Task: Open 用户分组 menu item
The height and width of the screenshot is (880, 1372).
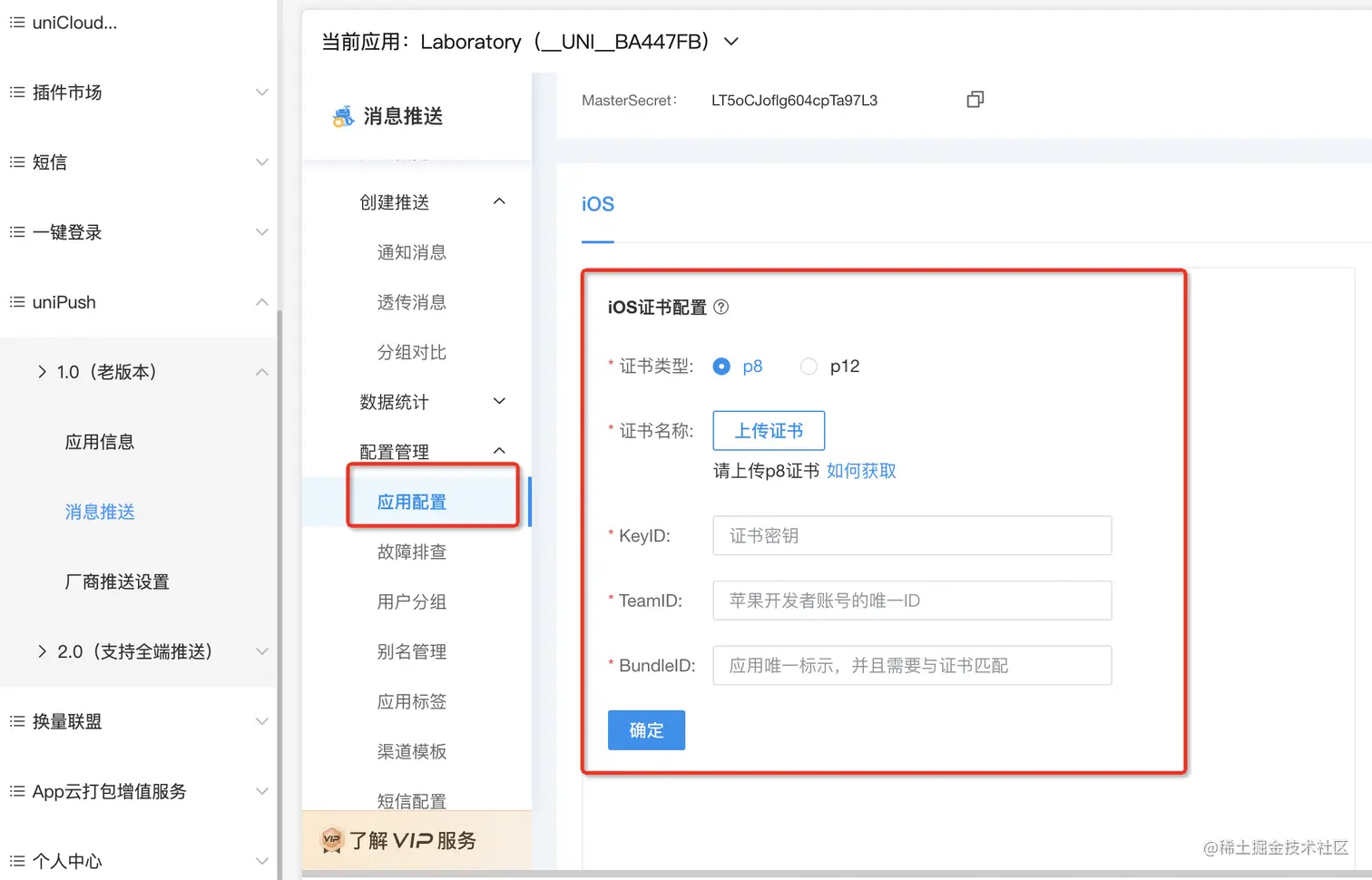Action: 412,601
